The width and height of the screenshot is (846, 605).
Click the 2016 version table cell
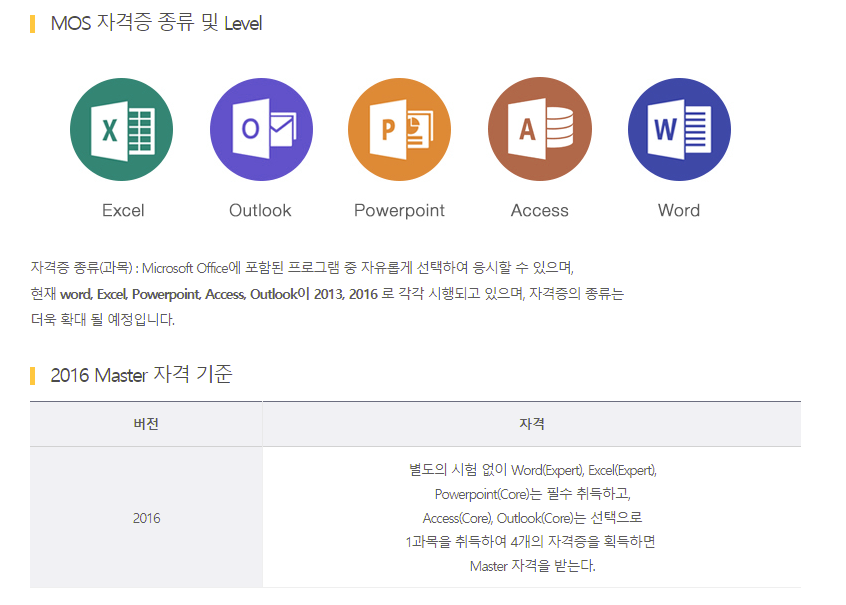[146, 518]
